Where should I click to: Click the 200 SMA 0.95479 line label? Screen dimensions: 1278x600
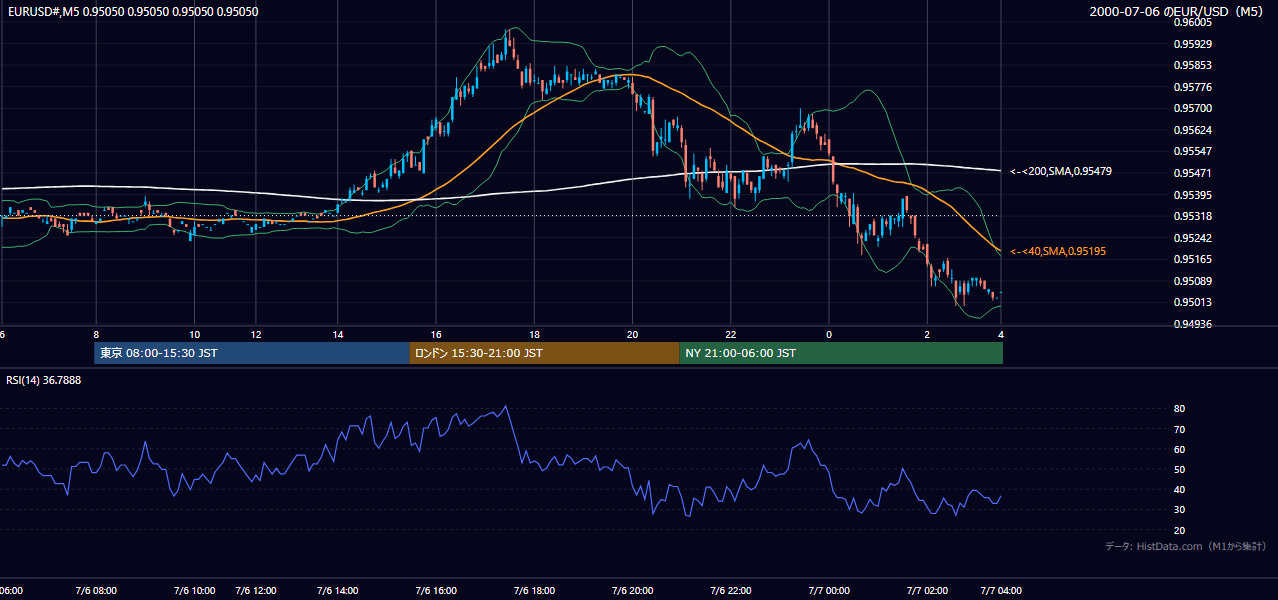pos(1061,172)
